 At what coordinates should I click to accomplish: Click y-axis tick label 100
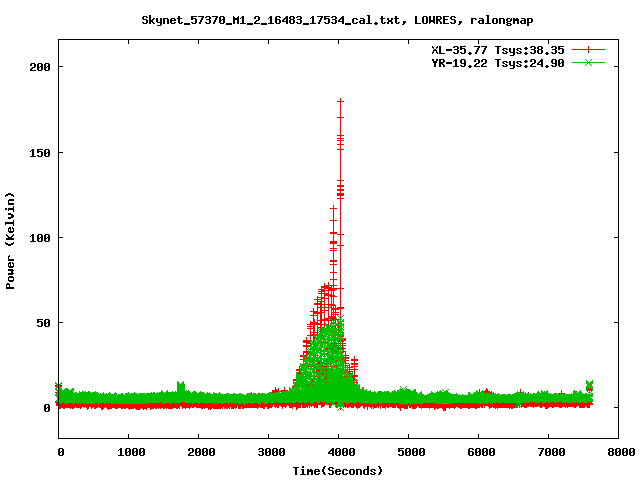coord(40,238)
